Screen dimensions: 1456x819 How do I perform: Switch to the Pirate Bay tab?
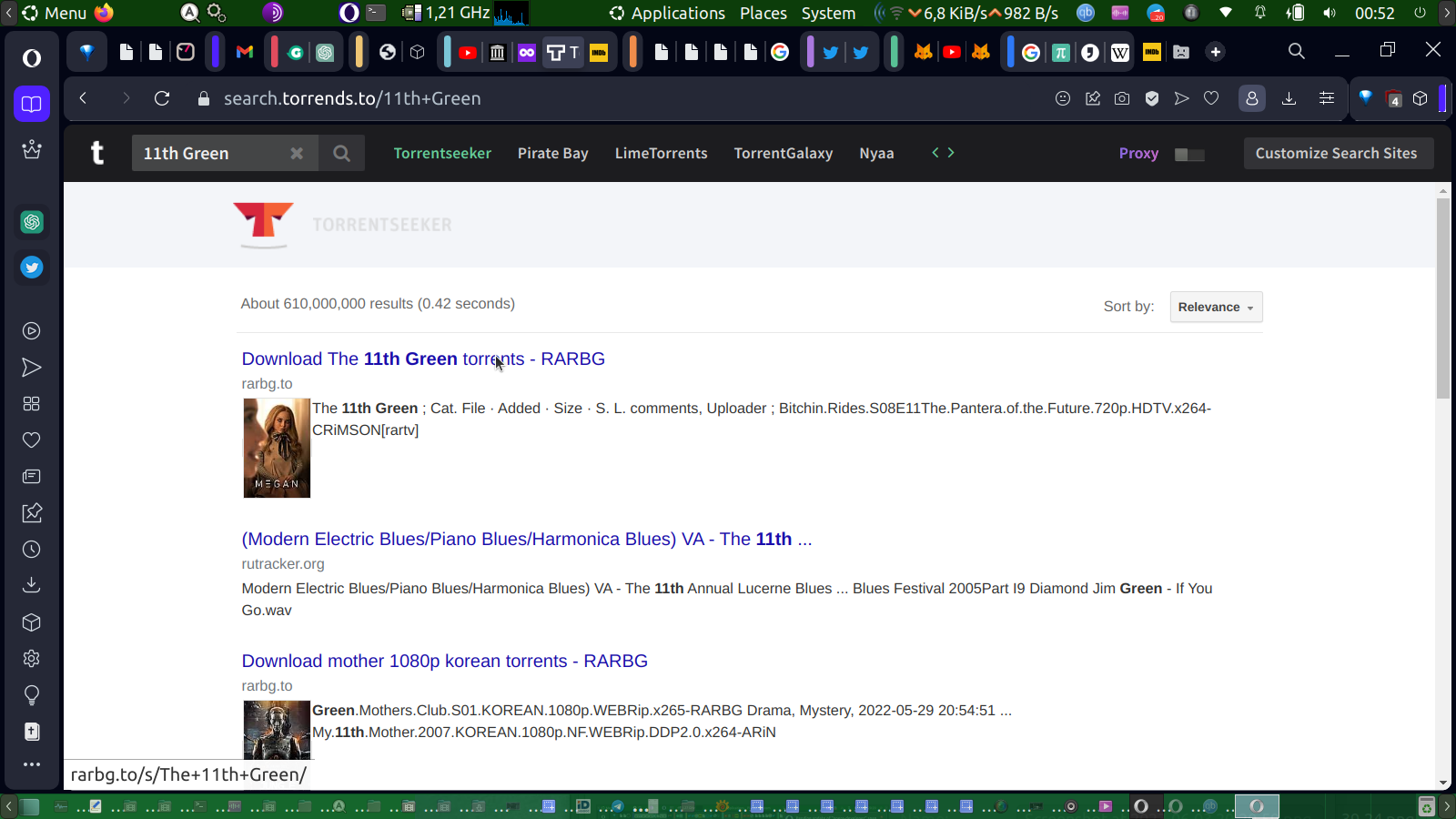(x=552, y=154)
